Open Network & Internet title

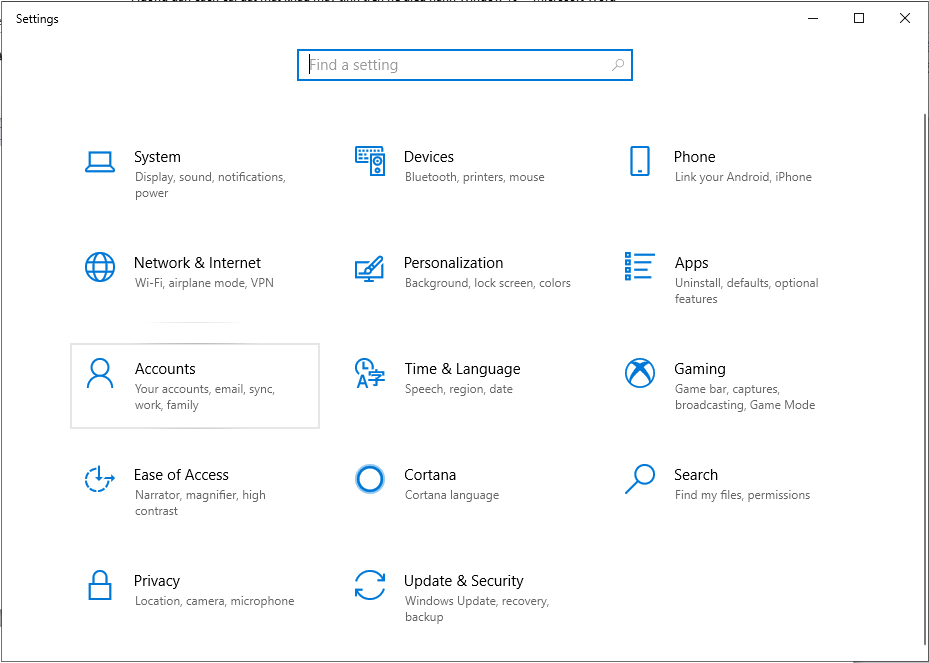[197, 263]
